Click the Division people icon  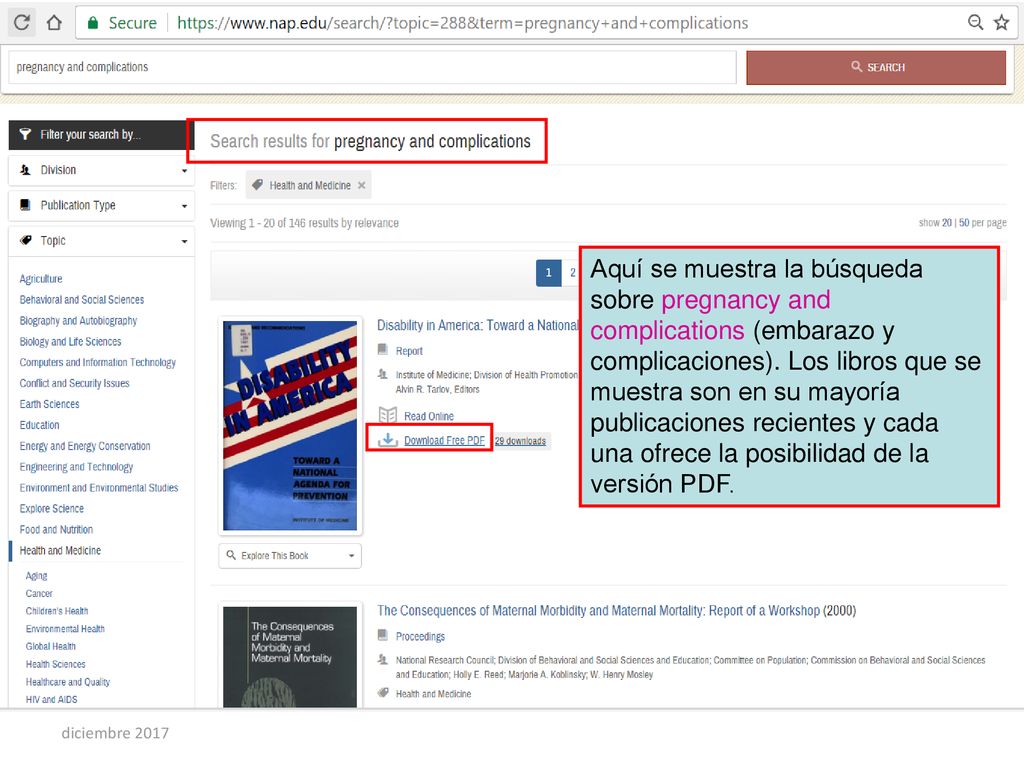25,170
